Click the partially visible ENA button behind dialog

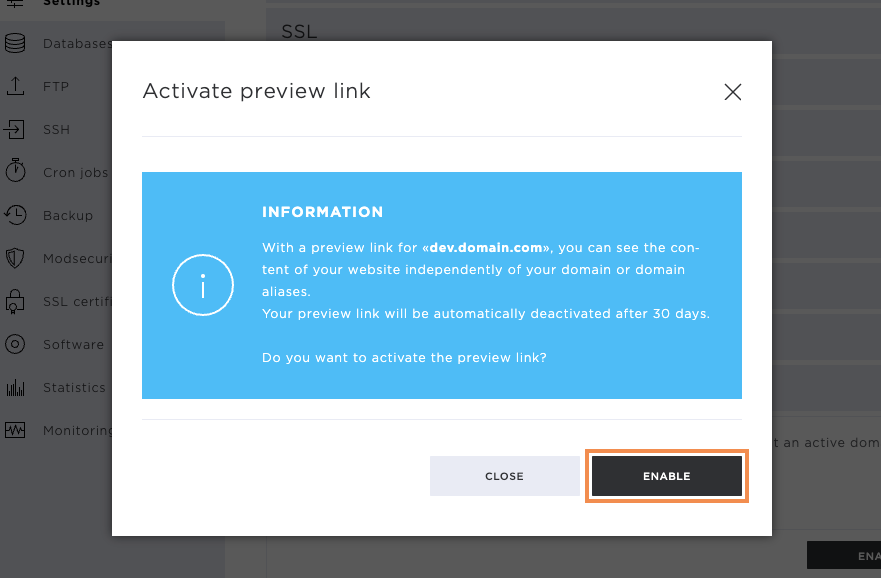point(844,556)
